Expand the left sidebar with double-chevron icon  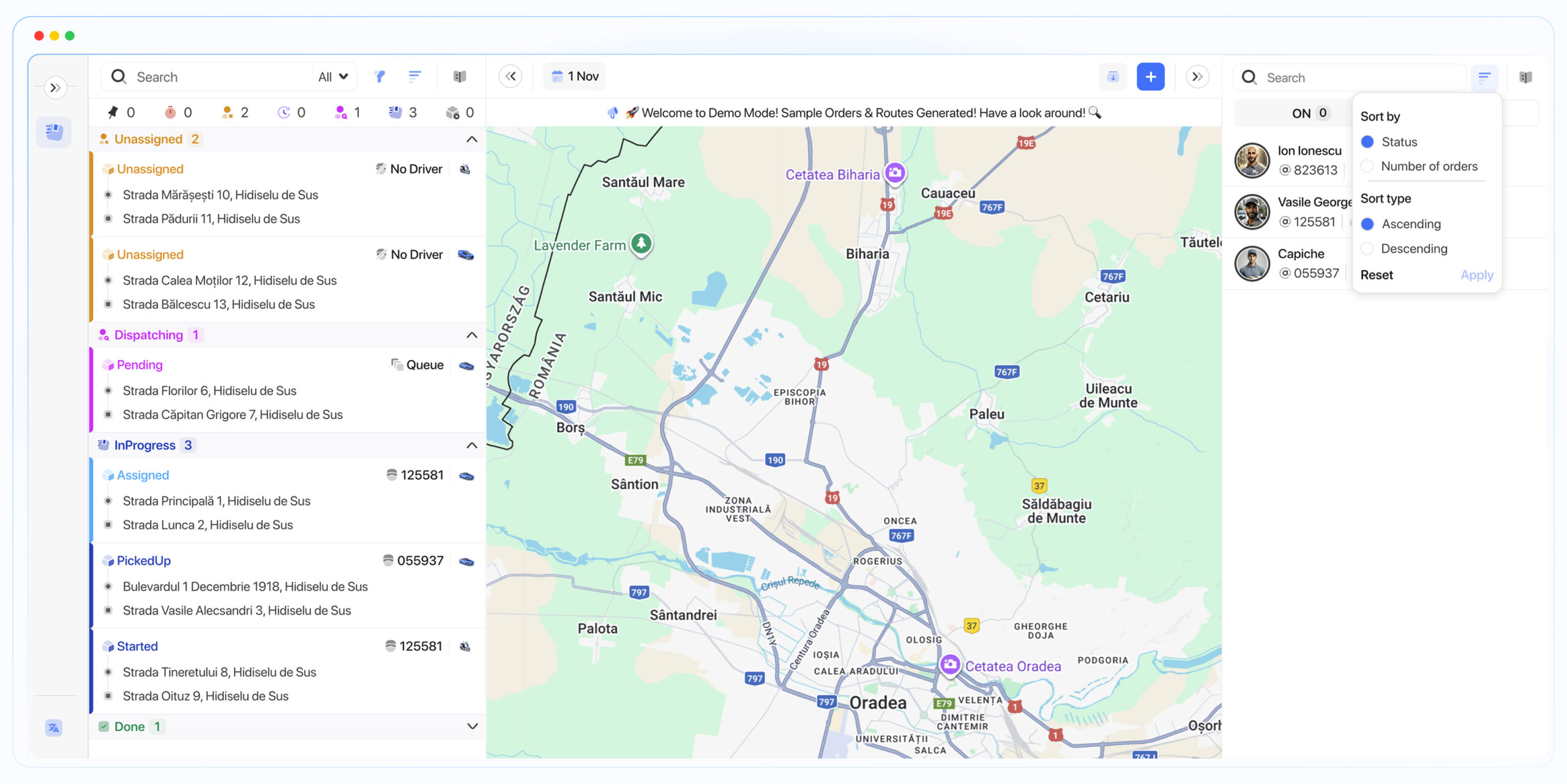tap(55, 88)
